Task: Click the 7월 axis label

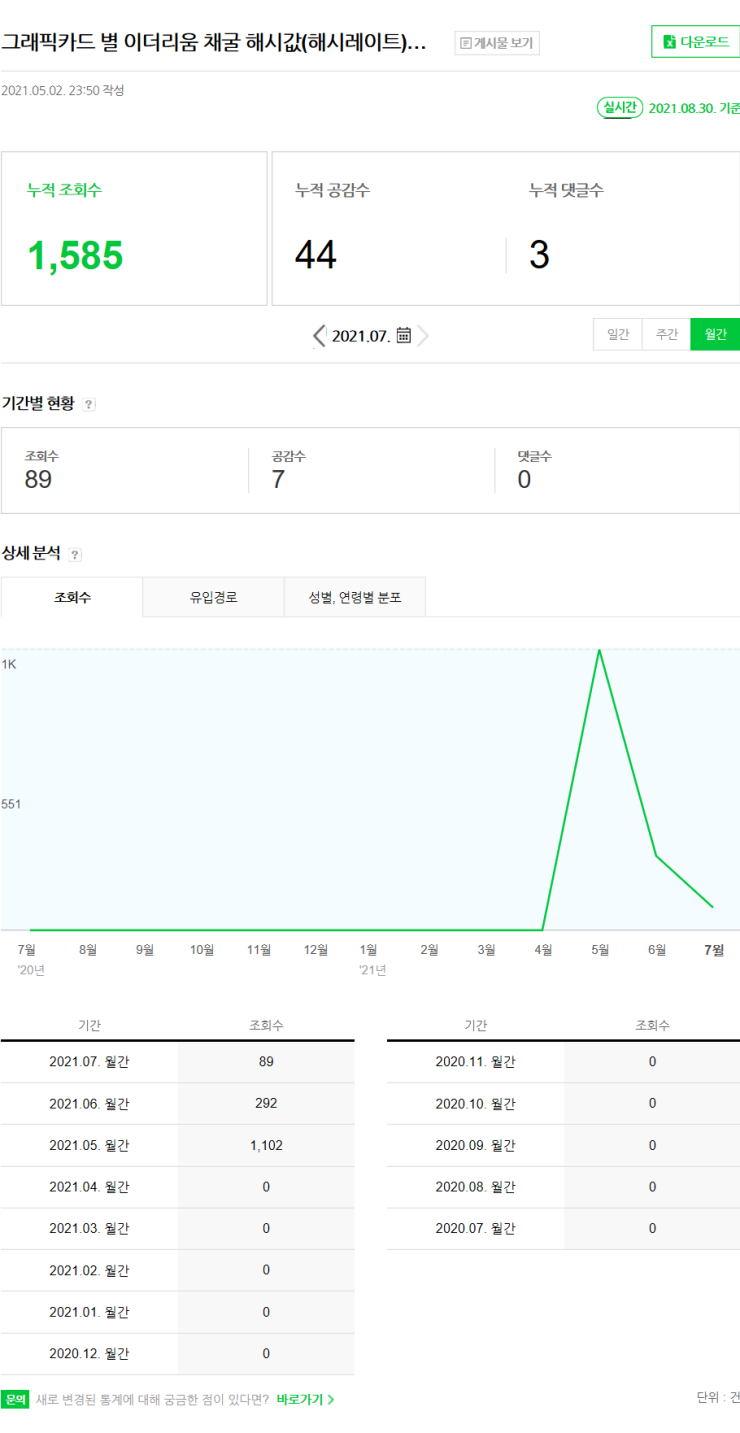Action: (x=714, y=950)
